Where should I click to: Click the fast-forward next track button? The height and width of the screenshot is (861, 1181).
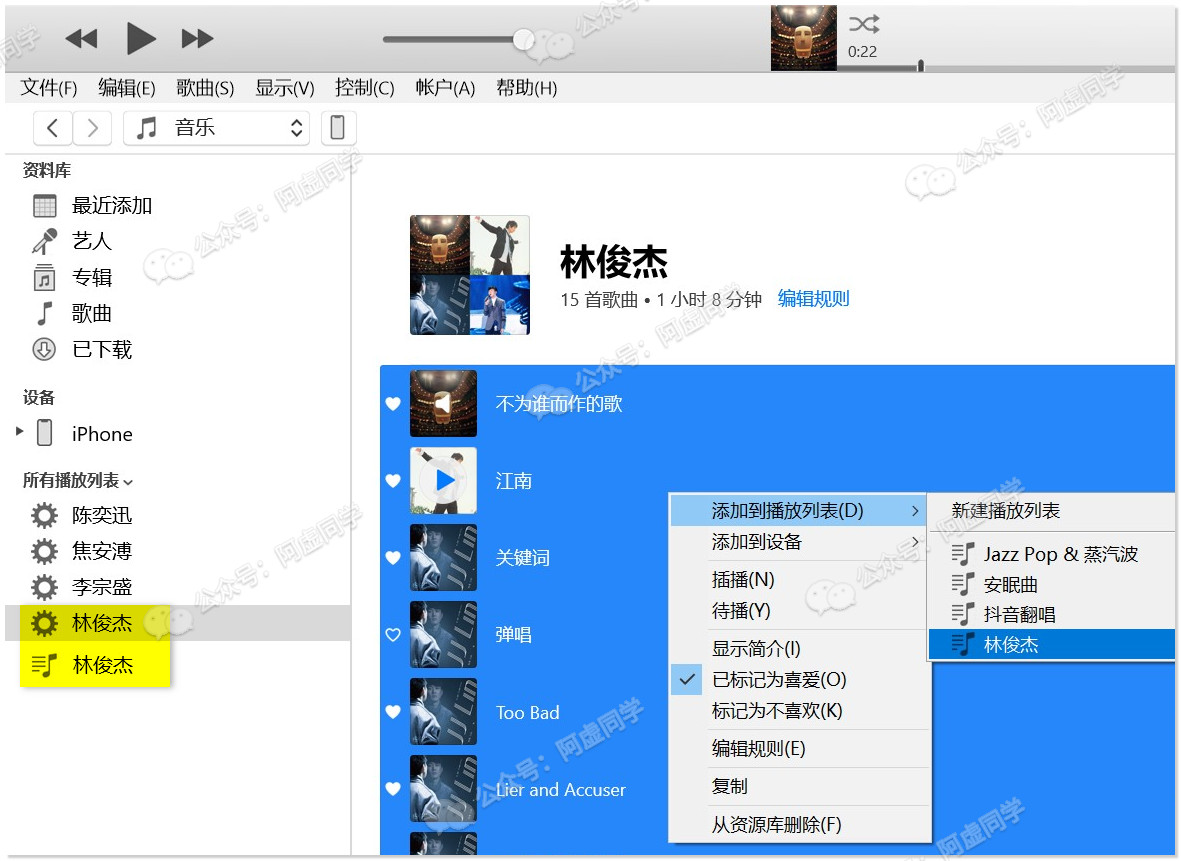coord(197,38)
